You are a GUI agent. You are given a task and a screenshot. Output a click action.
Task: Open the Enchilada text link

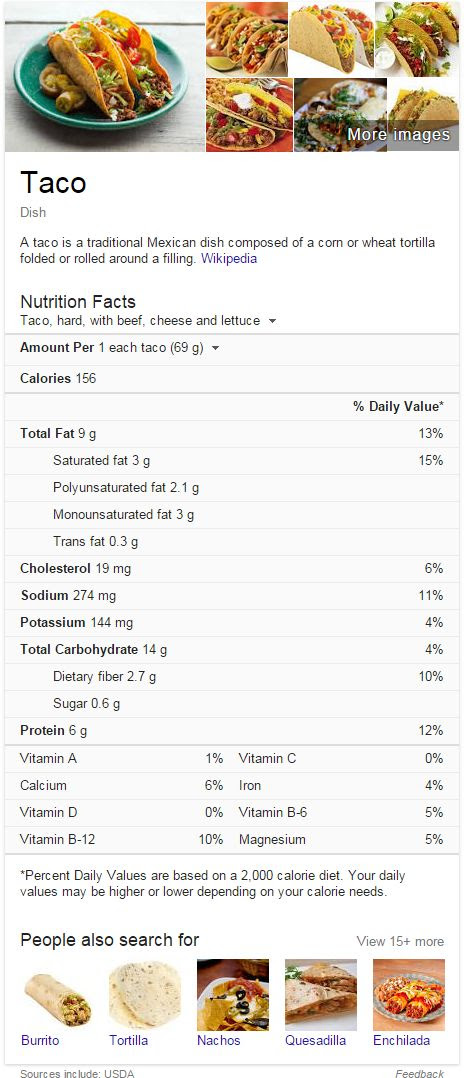click(401, 1040)
